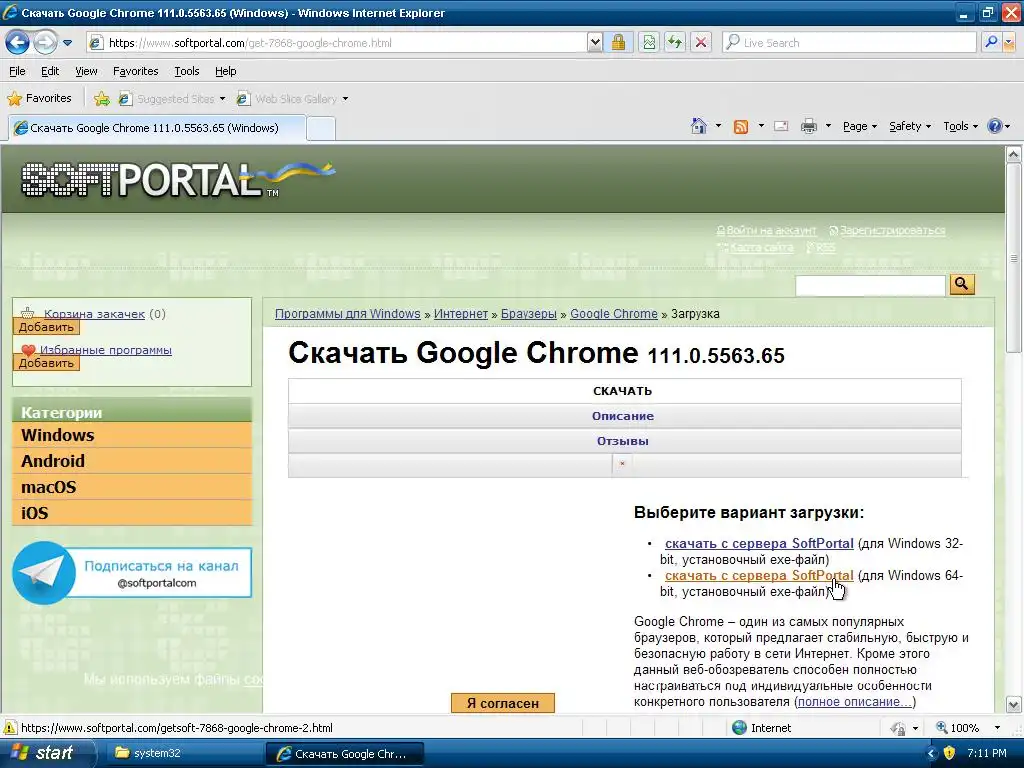Open Программы для Windows breadcrumb
The height and width of the screenshot is (768, 1024).
(347, 313)
